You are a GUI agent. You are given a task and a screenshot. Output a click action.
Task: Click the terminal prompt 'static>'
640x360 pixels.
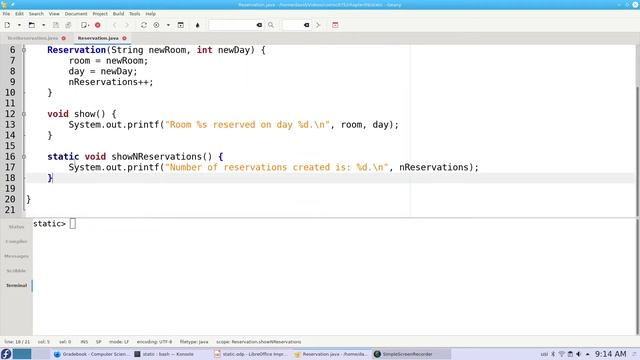(x=49, y=224)
